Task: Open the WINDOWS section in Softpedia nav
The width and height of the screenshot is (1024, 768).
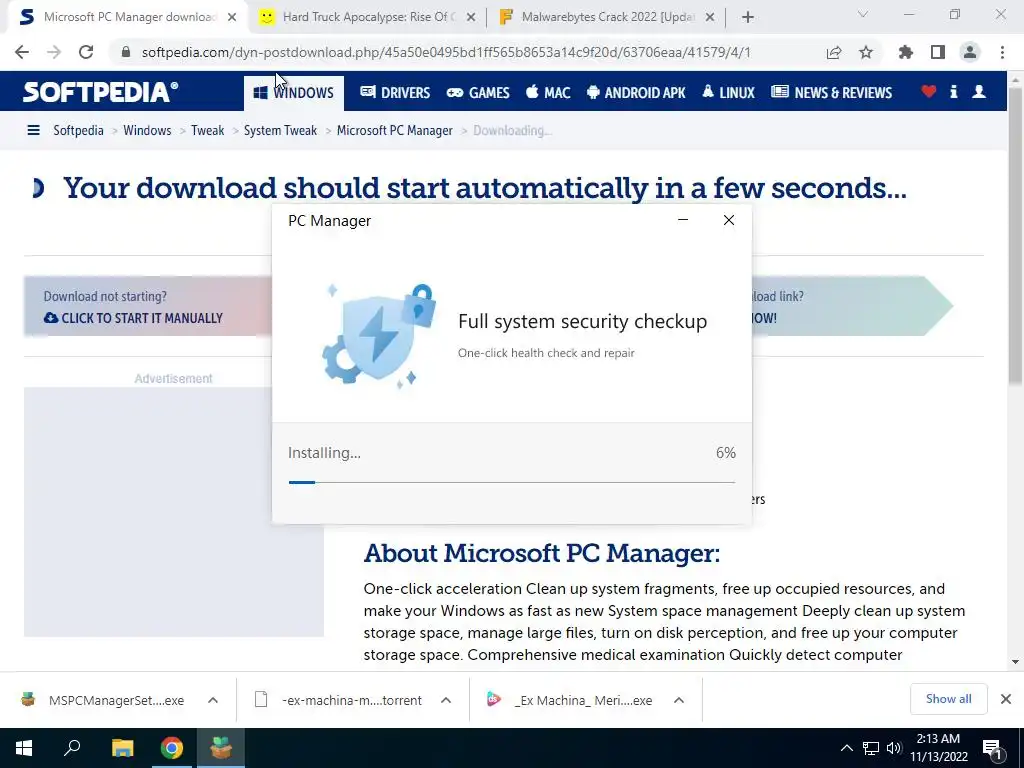Action: (x=294, y=93)
